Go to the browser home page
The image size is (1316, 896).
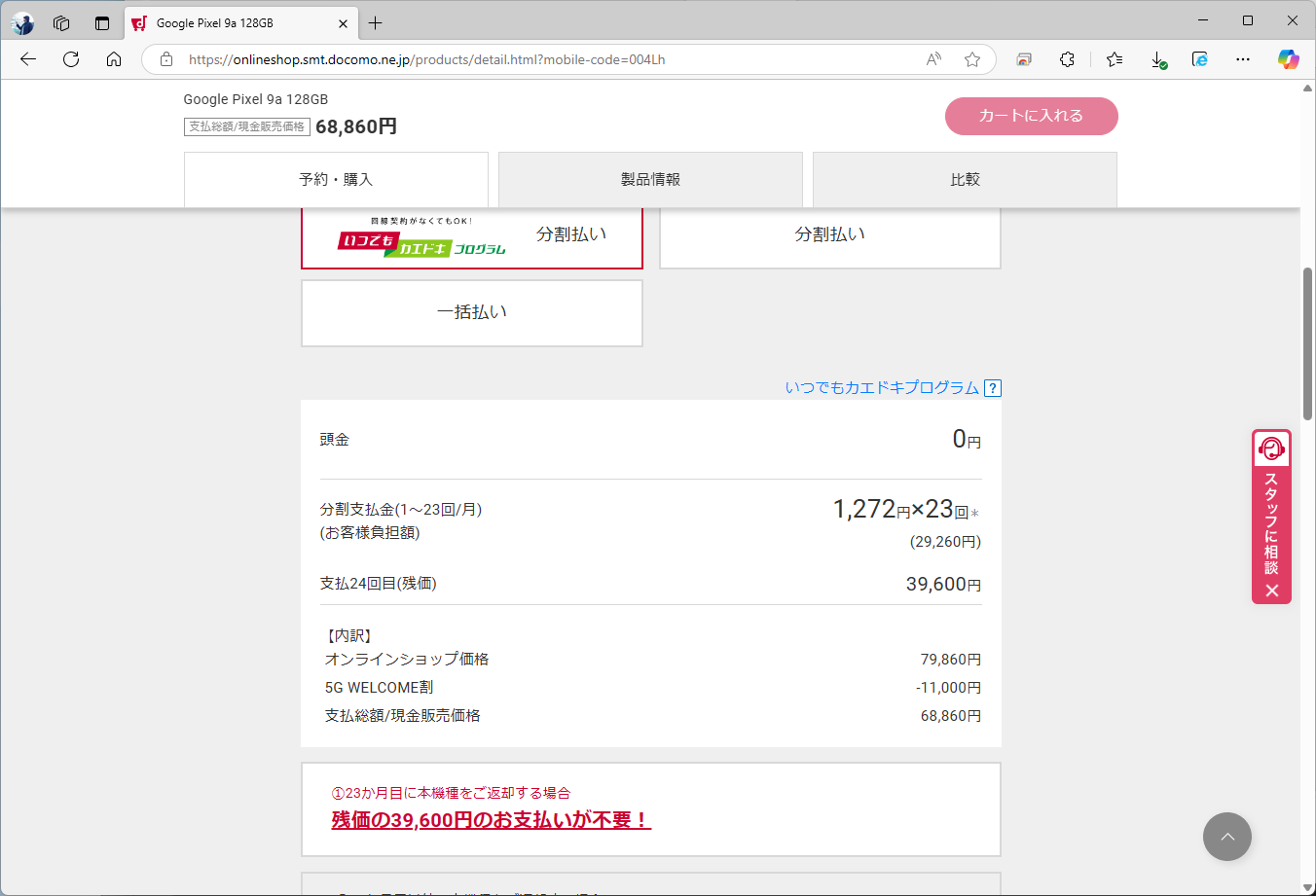point(114,59)
